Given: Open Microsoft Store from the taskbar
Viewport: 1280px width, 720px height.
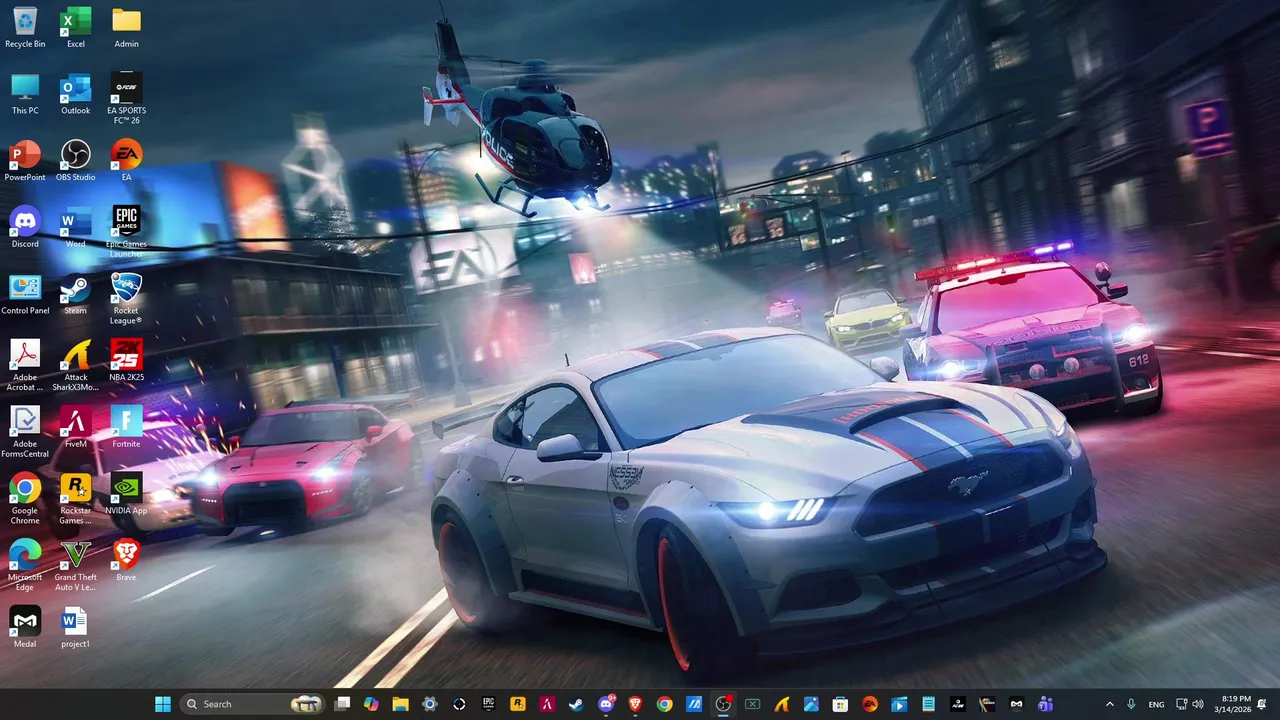Looking at the screenshot, I should click(840, 704).
